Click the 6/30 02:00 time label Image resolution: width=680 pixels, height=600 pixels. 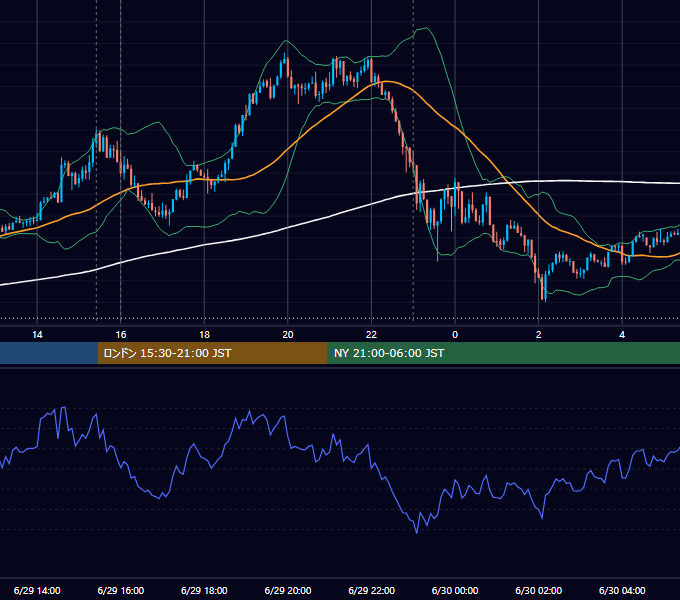539,590
